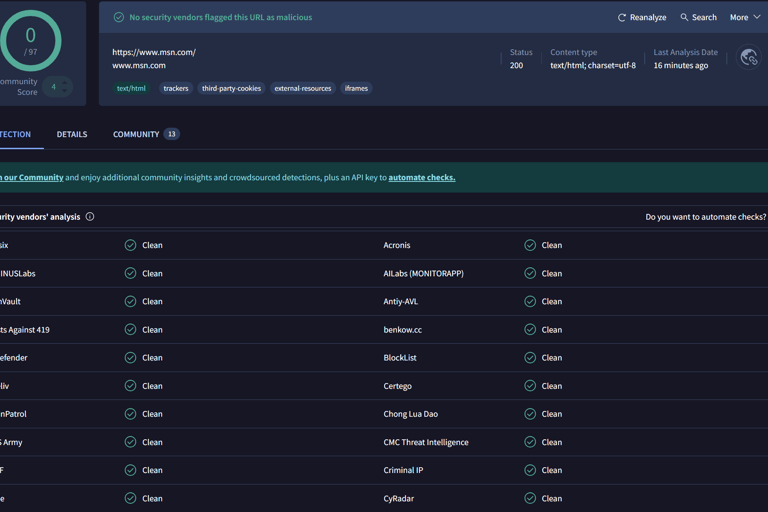Screen dimensions: 768x512
Task: Open the automate checks link in the banner
Action: pos(422,177)
